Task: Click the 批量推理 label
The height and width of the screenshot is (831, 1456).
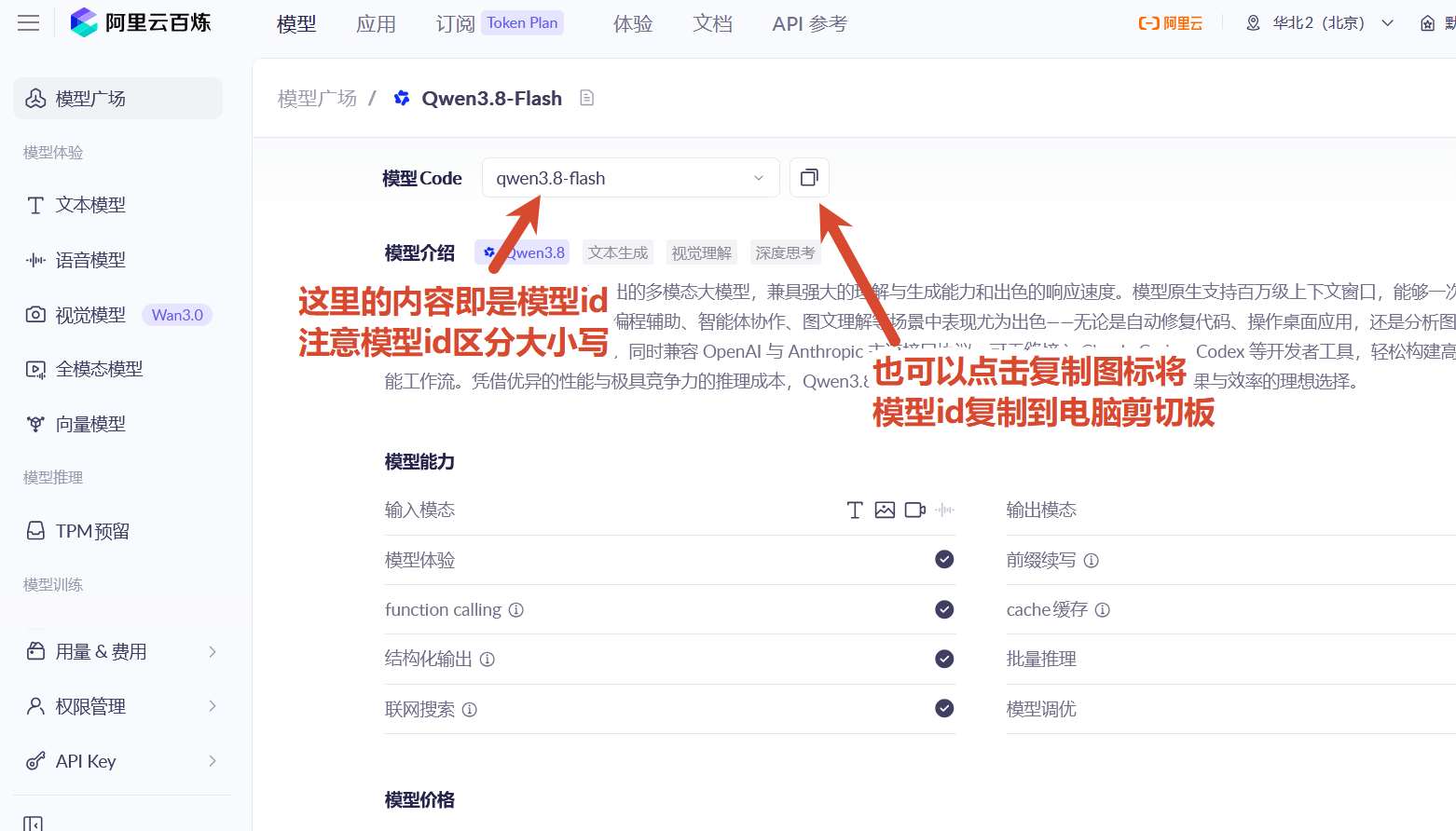Action: point(1041,659)
